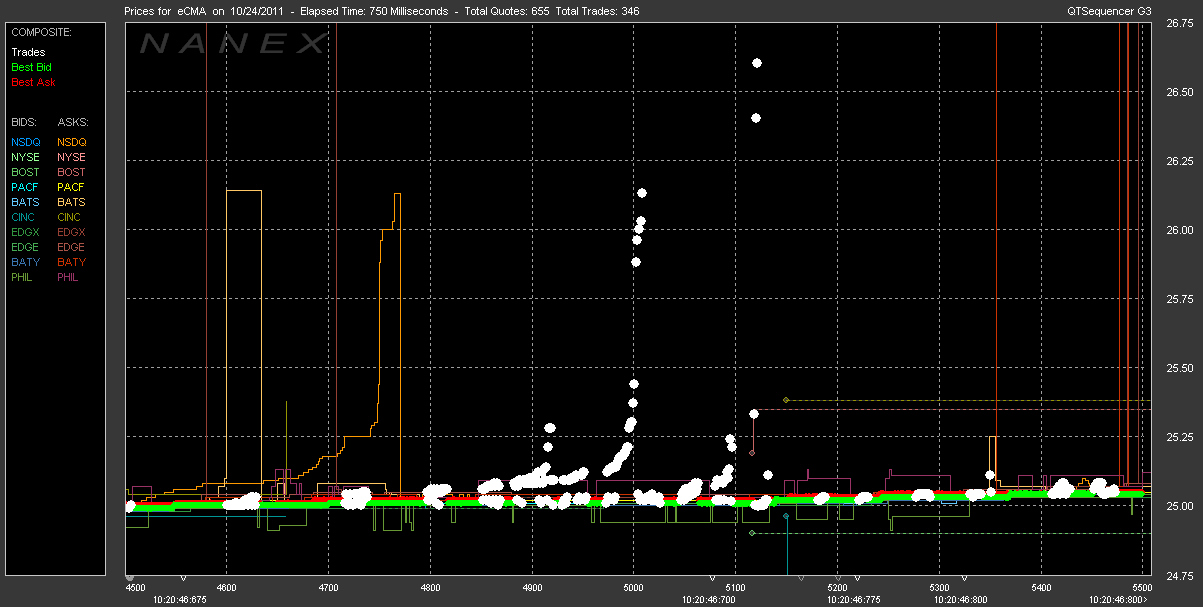This screenshot has height=607, width=1203.
Task: Click the QTSequencer G3 label
Action: [x=1110, y=11]
